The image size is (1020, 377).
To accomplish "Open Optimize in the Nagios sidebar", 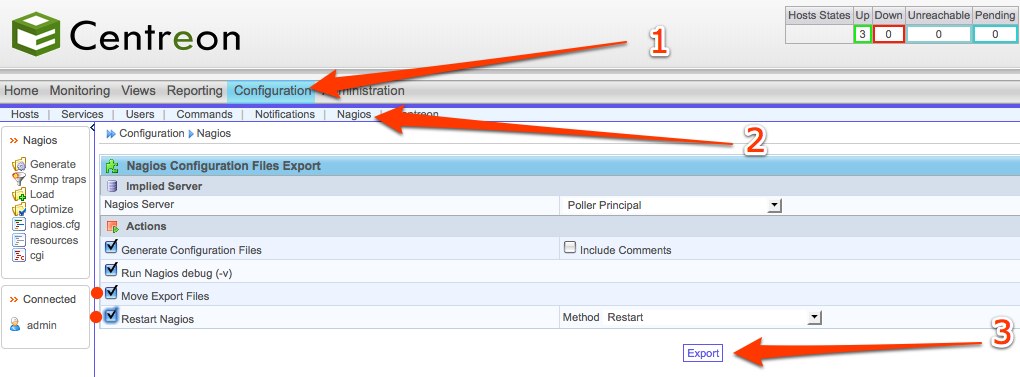I will click(x=51, y=209).
